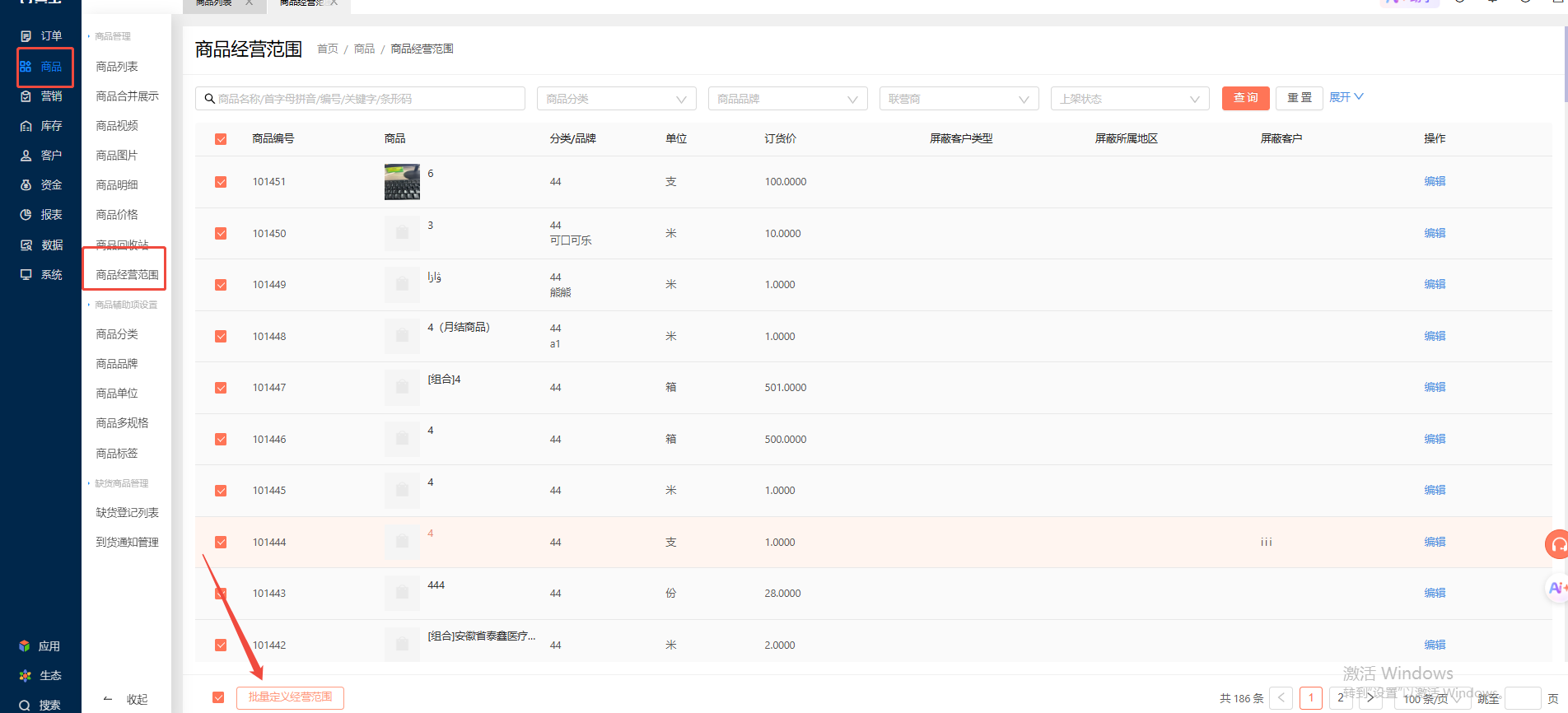Open the 商品品牌 dropdown filter
The width and height of the screenshot is (1568, 713).
788,99
